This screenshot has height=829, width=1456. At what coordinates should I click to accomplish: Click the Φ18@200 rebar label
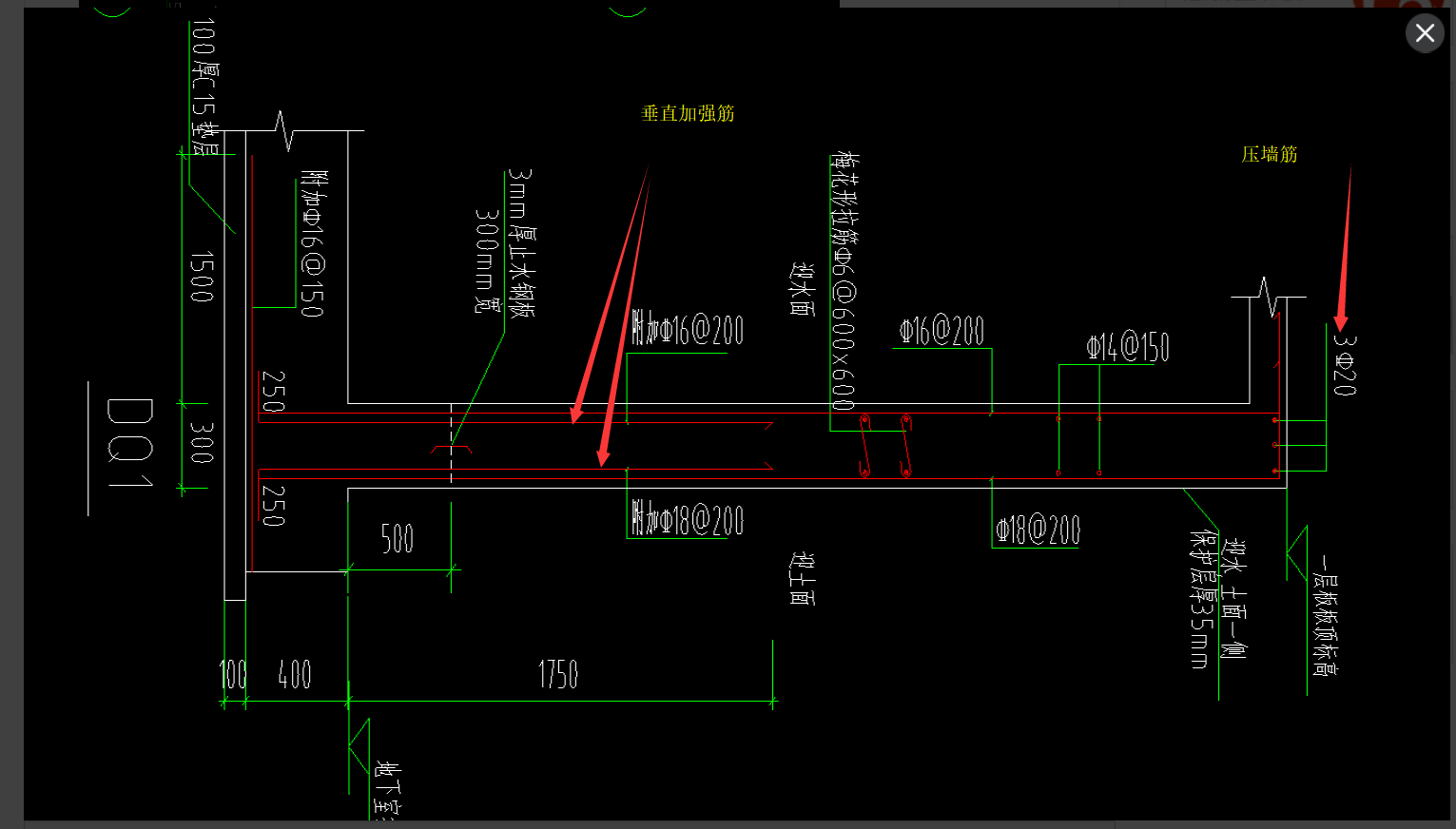click(x=1038, y=530)
